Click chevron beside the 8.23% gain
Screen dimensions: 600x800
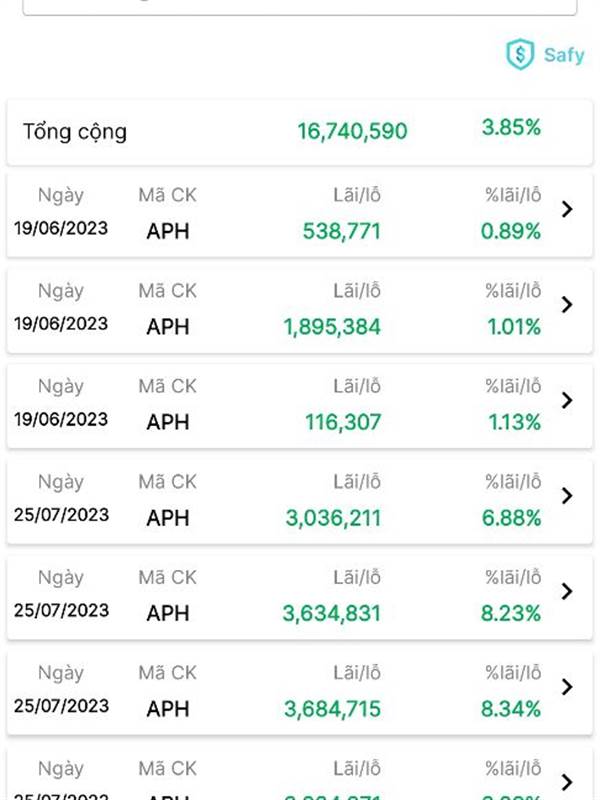click(x=567, y=591)
